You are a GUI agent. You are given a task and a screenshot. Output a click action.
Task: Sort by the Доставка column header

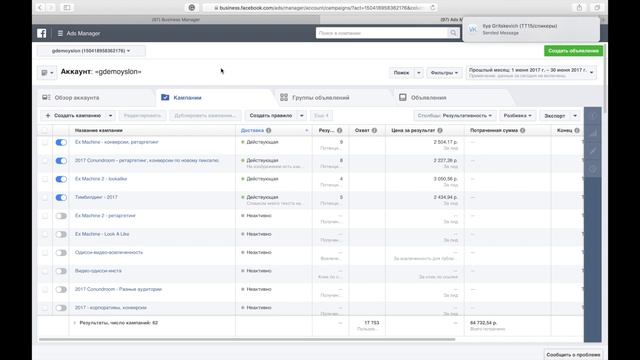[252, 130]
